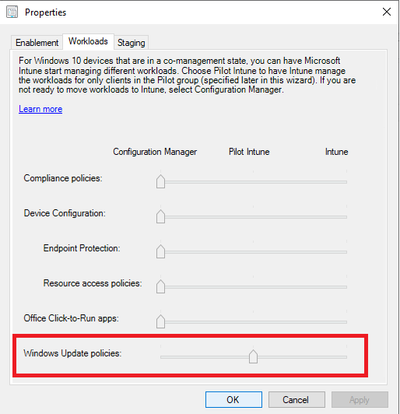
Task: Close the Properties dialog
Action: tap(387, 12)
